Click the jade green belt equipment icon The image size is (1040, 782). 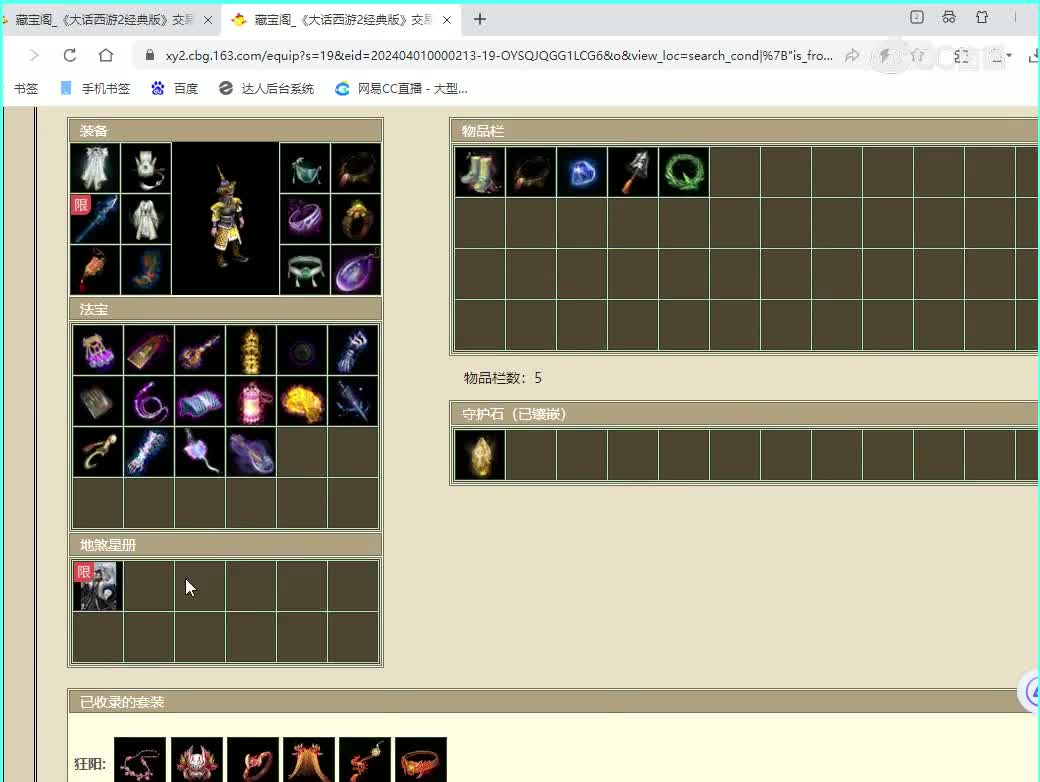coord(305,270)
